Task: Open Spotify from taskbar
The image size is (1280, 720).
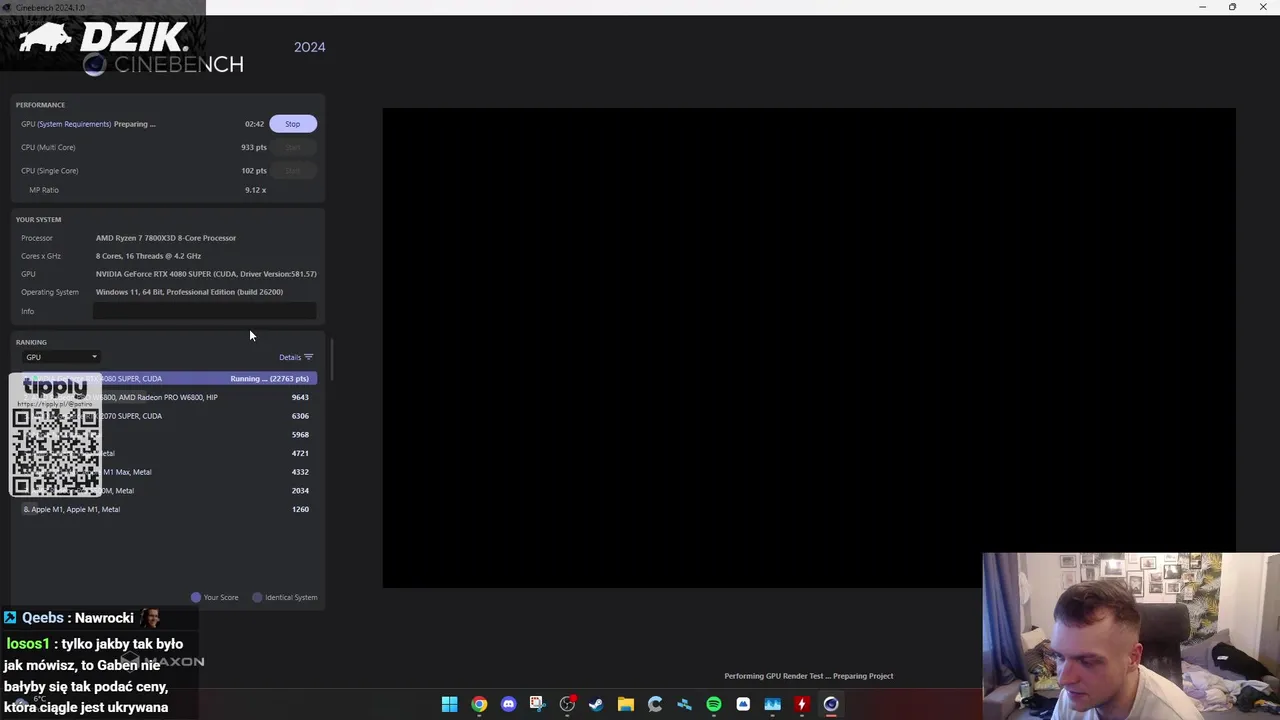Action: pyautogui.click(x=713, y=704)
